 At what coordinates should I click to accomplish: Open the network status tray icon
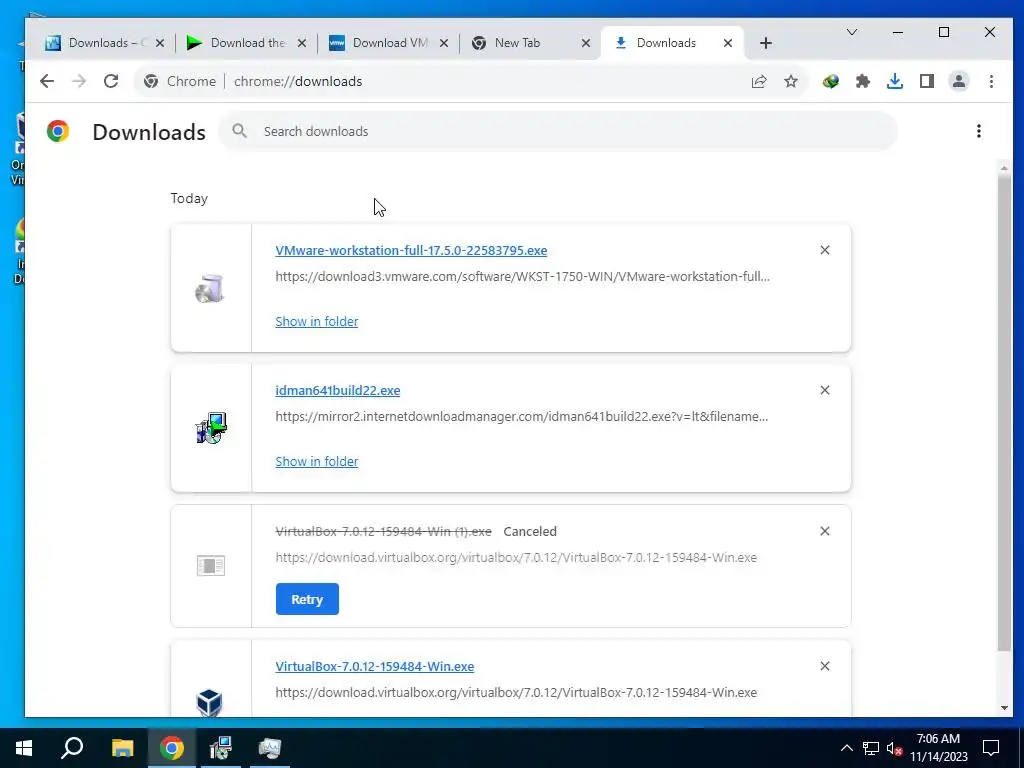coord(871,748)
